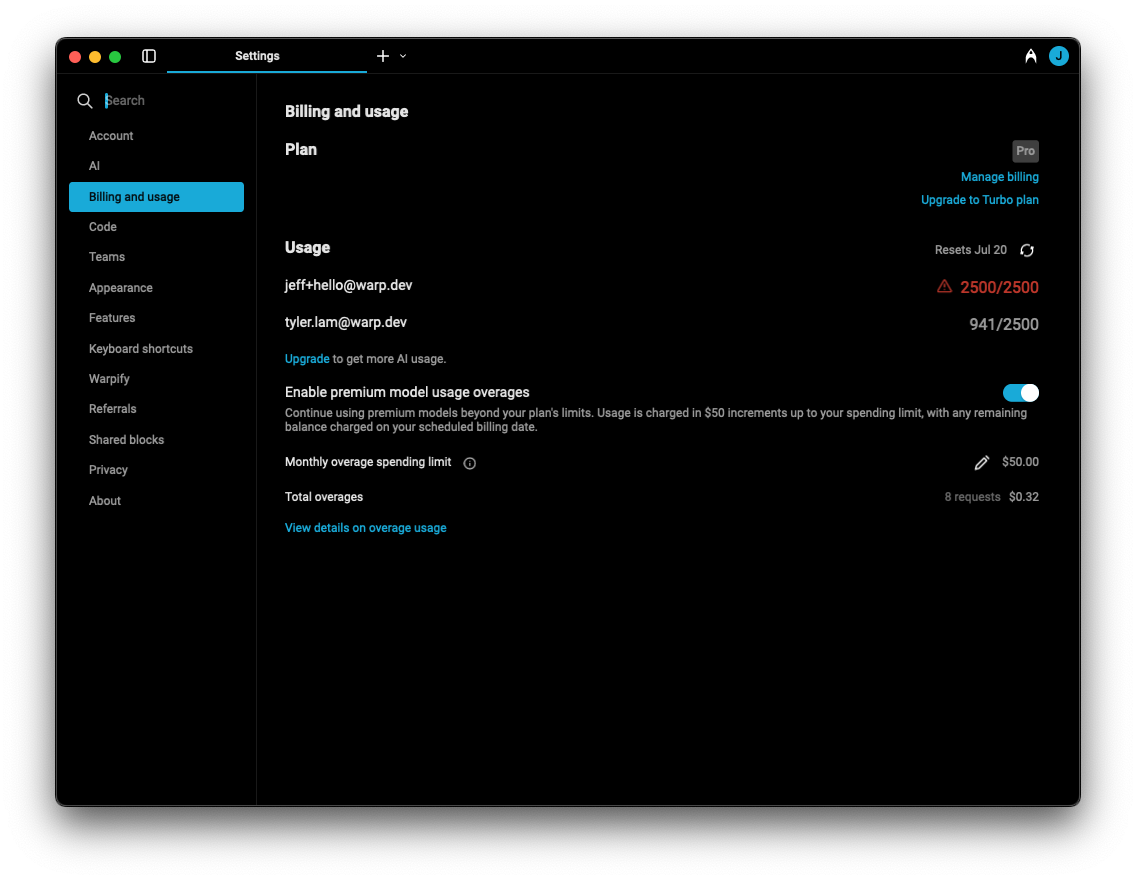The height and width of the screenshot is (880, 1136).
Task: Select the AI settings section
Action: pos(94,166)
